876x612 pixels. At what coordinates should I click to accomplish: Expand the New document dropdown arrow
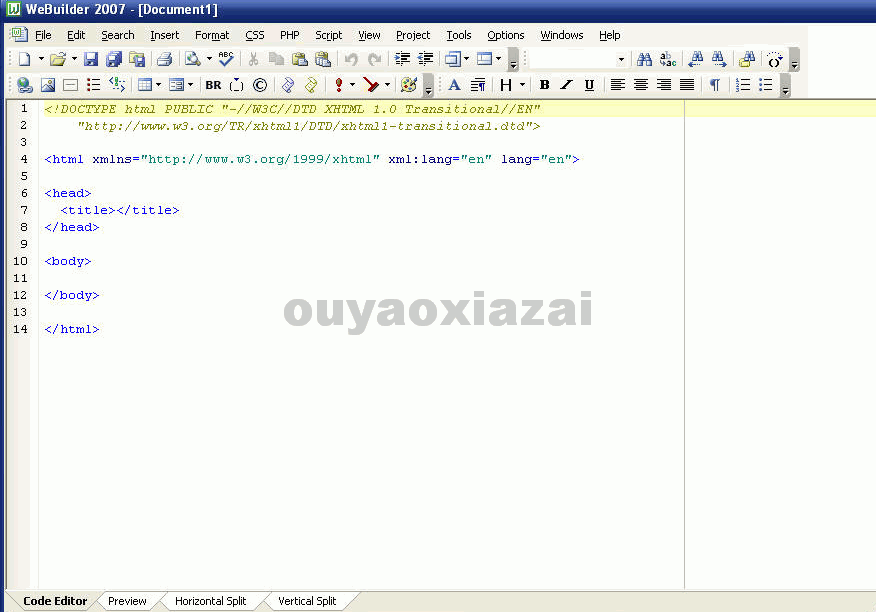[41, 59]
